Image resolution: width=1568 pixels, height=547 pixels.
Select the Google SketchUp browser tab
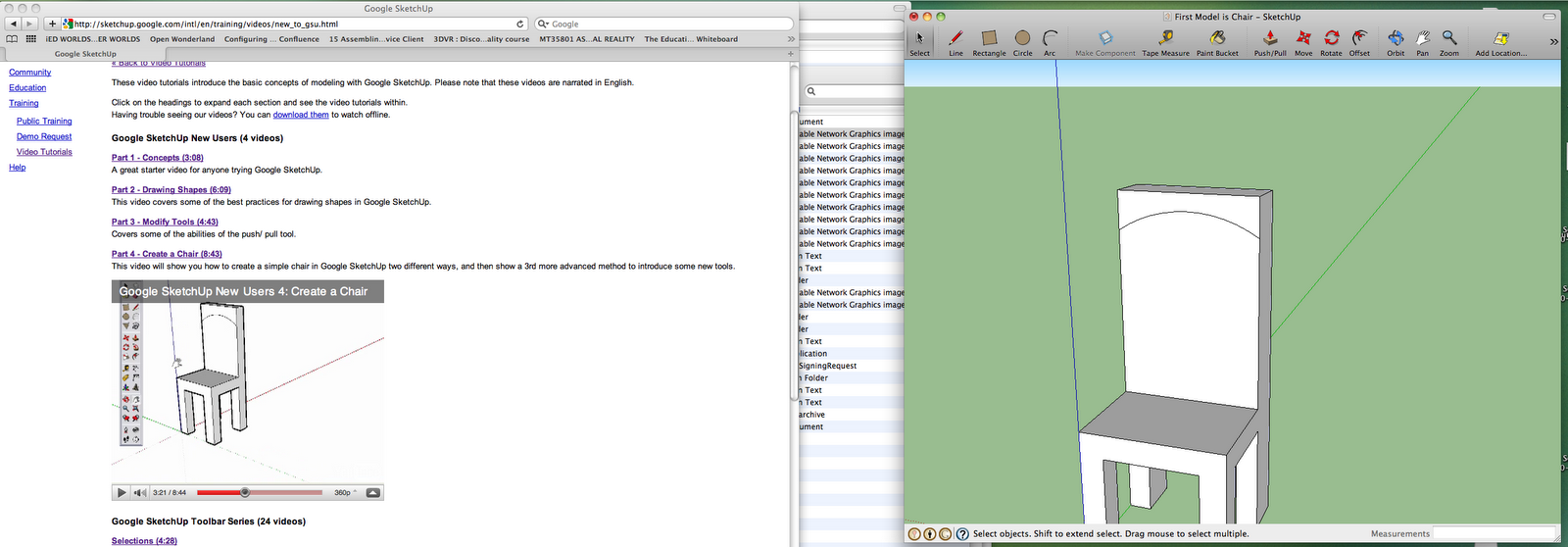86,54
